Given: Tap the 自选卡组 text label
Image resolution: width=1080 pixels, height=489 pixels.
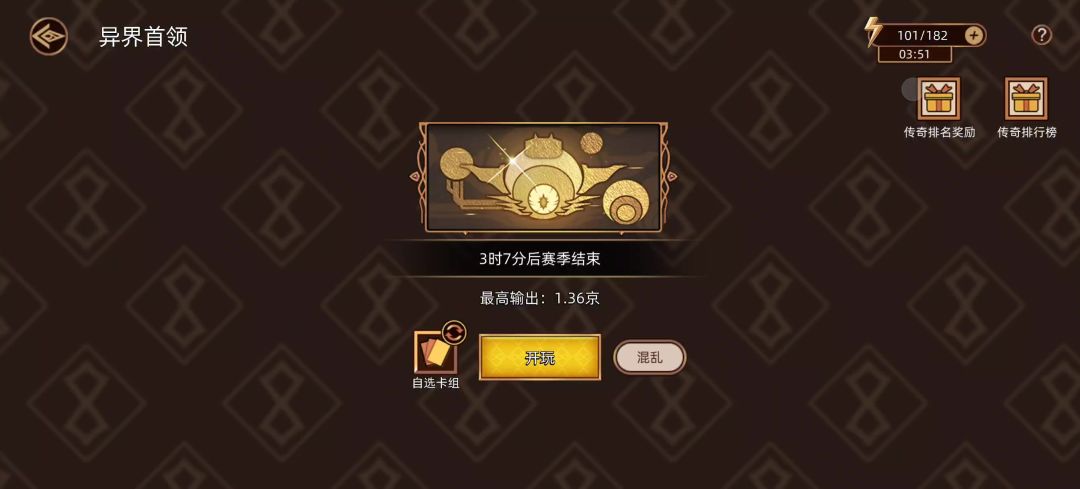Looking at the screenshot, I should click(435, 383).
